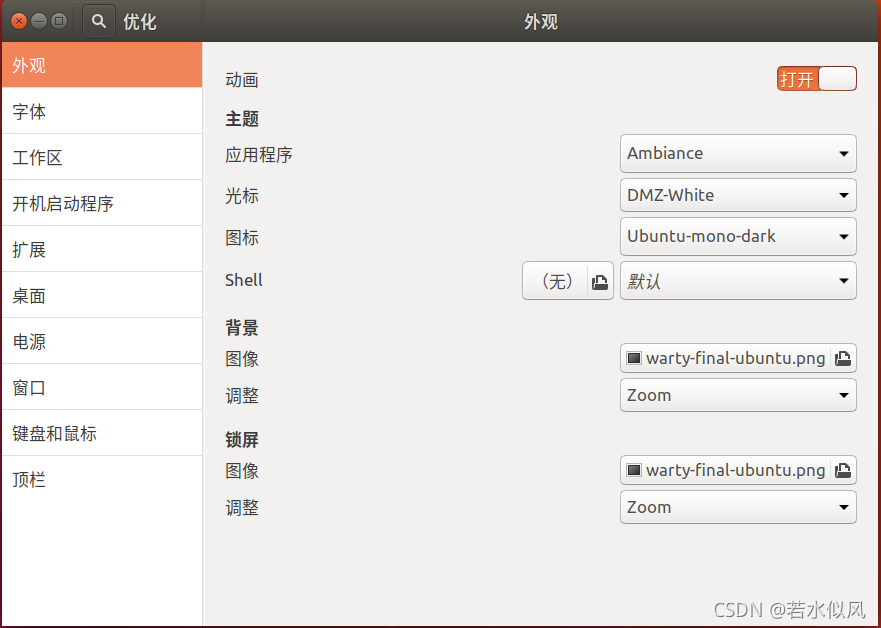
Task: Click the search magnifier icon
Action: [x=99, y=21]
